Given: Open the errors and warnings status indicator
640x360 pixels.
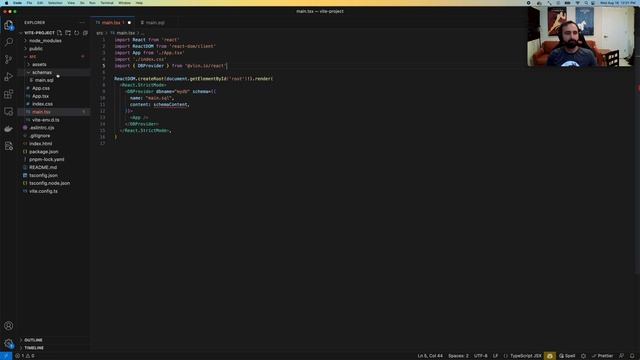Looking at the screenshot, I should 25,356.
